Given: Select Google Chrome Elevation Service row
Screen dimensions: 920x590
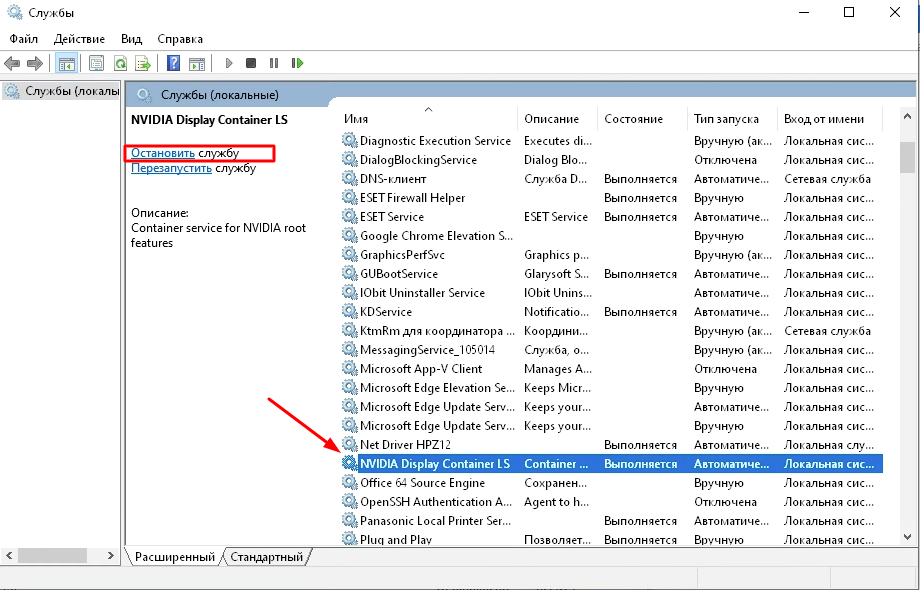Looking at the screenshot, I should pos(612,236).
